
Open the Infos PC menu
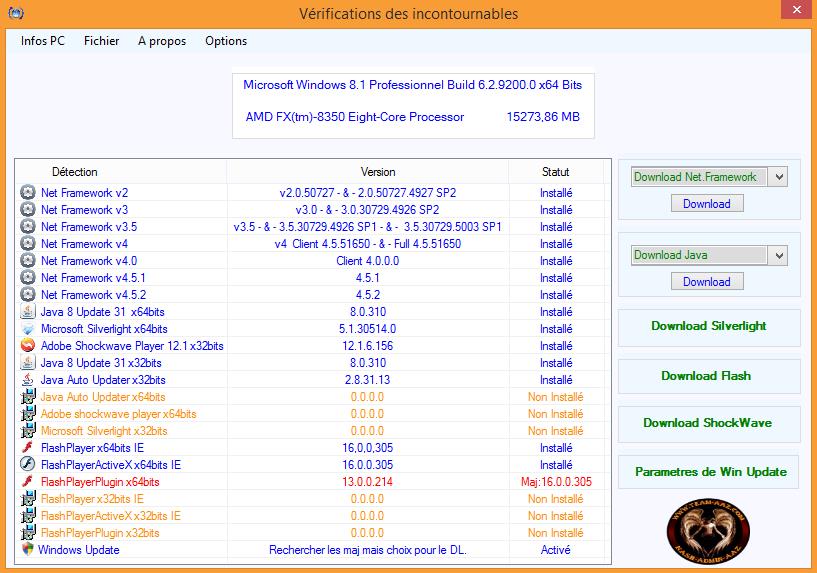43,41
